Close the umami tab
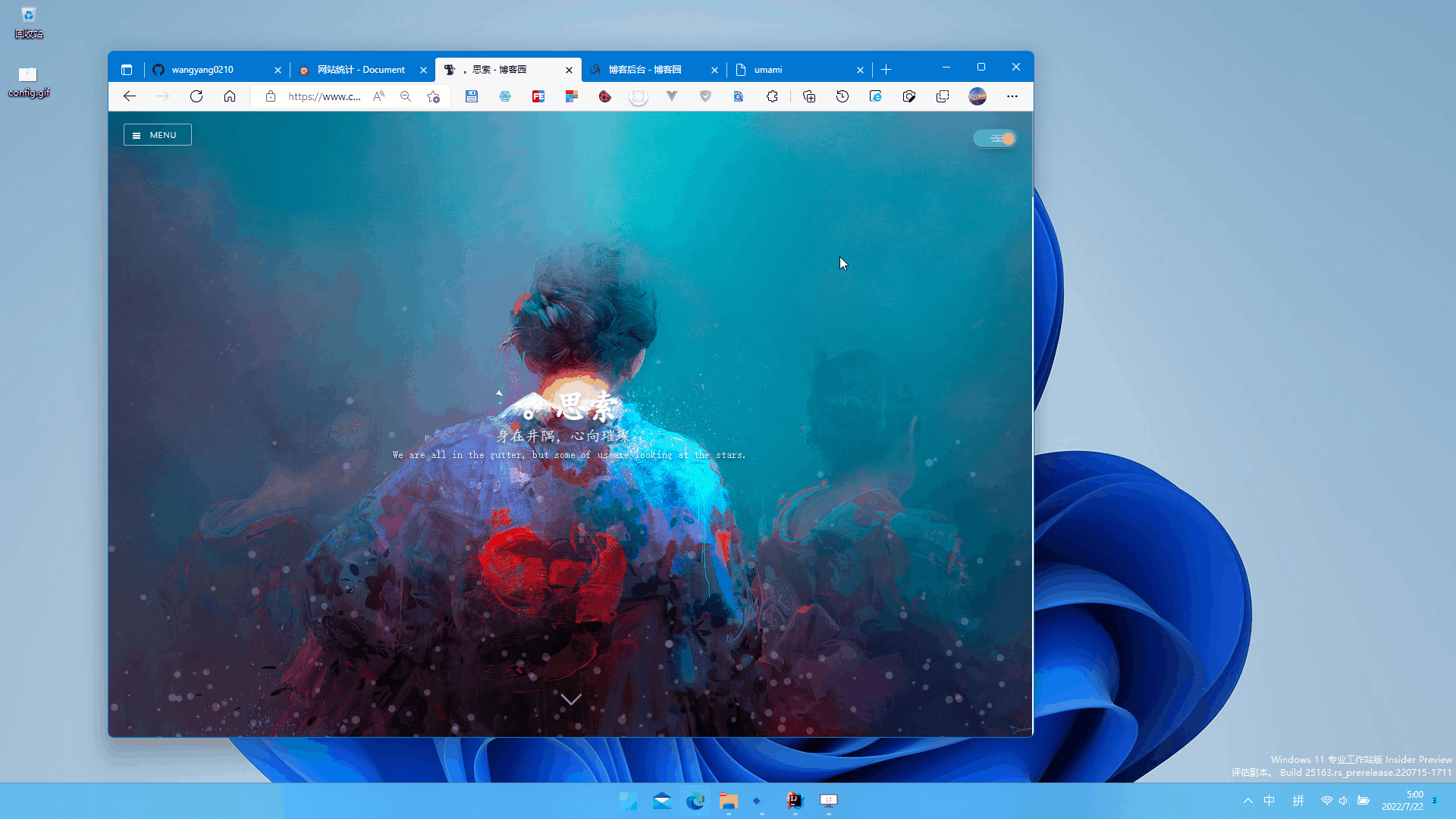Image resolution: width=1456 pixels, height=819 pixels. tap(860, 70)
